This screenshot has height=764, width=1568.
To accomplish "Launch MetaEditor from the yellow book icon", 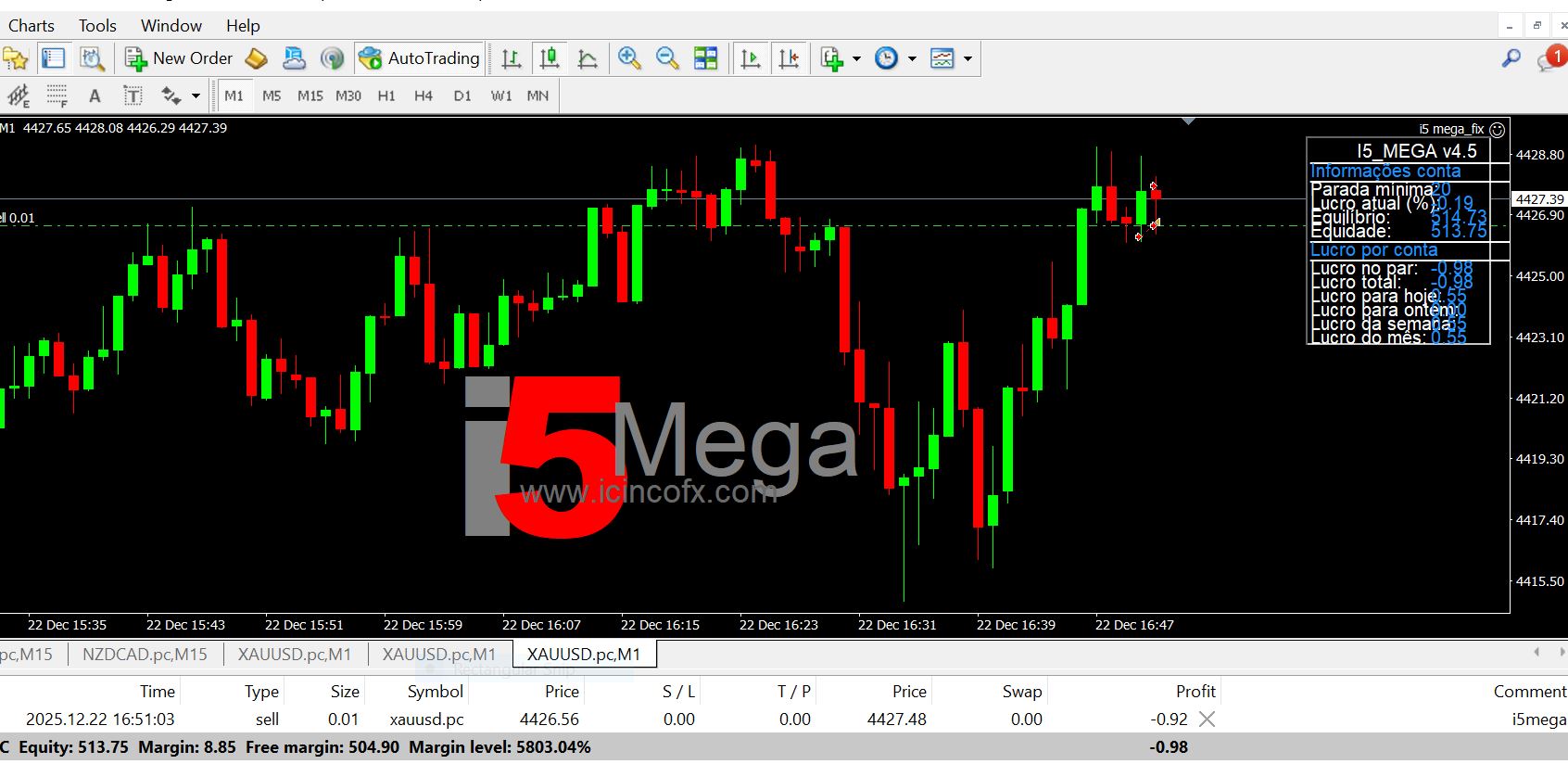I will pos(257,58).
